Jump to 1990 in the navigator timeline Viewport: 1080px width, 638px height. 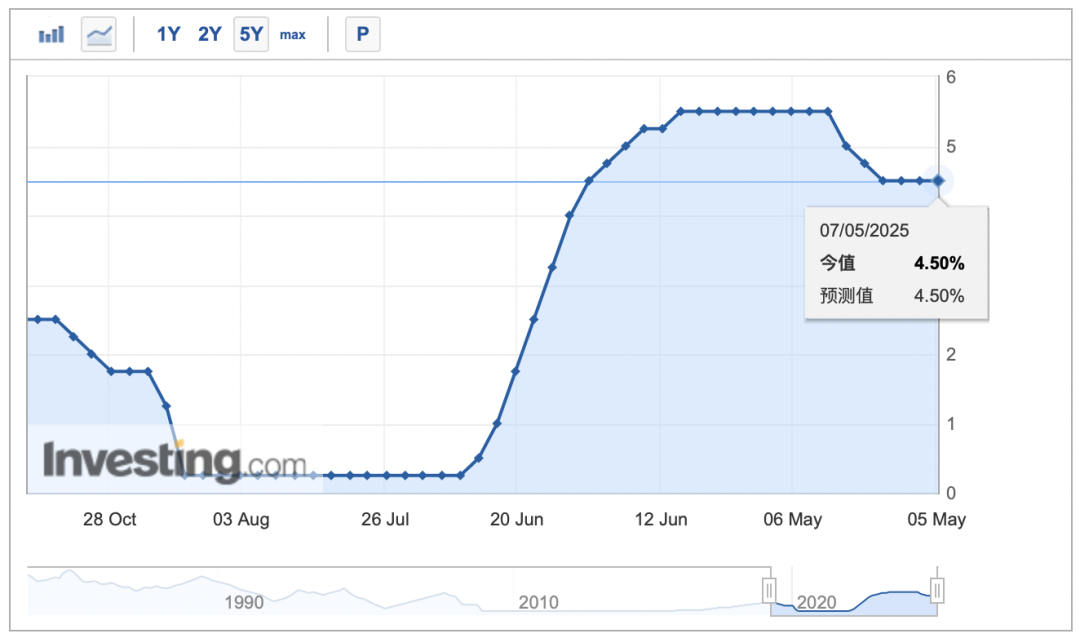[x=244, y=602]
